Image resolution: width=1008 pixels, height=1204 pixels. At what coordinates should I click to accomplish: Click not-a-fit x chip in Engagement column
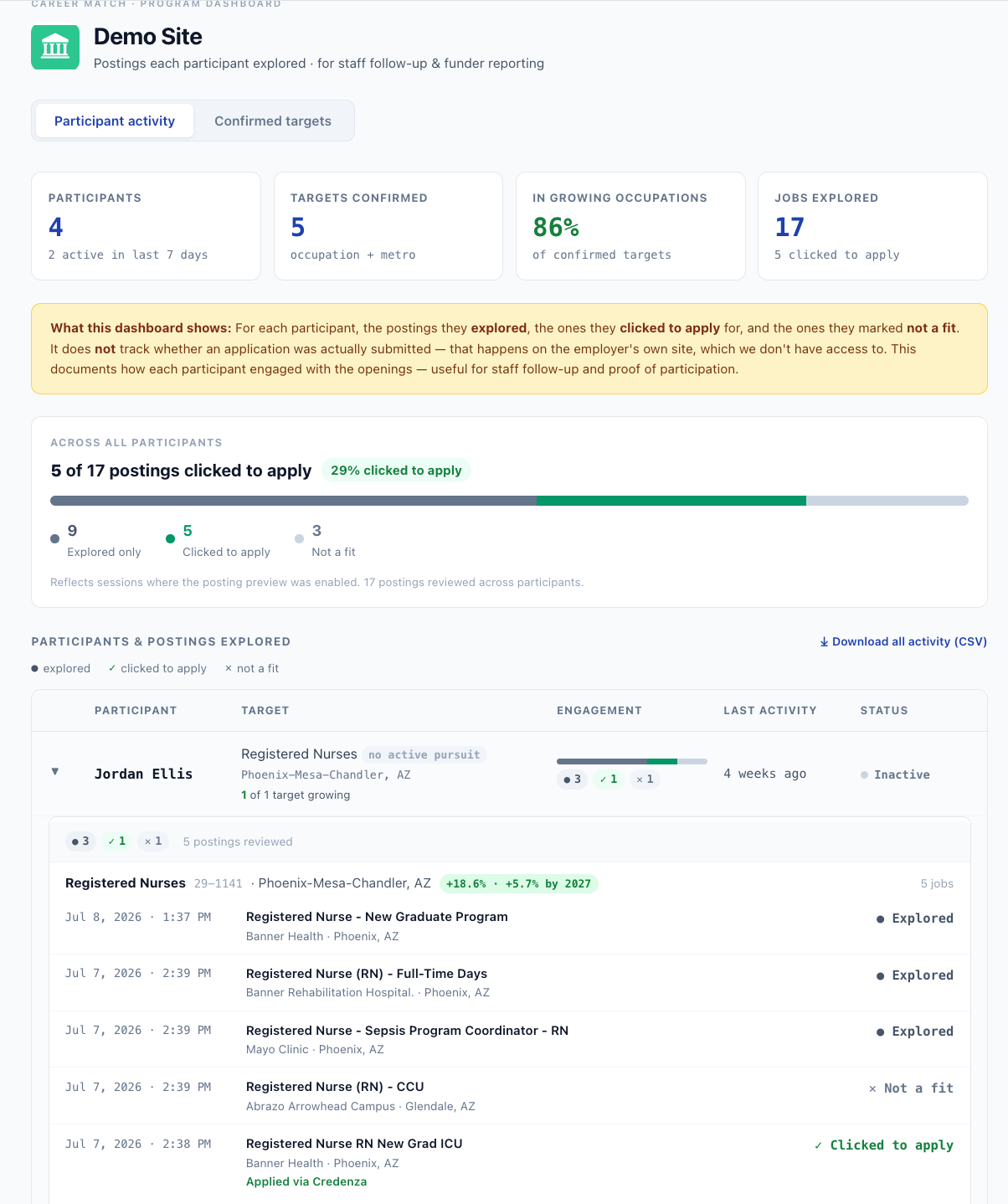click(x=645, y=780)
